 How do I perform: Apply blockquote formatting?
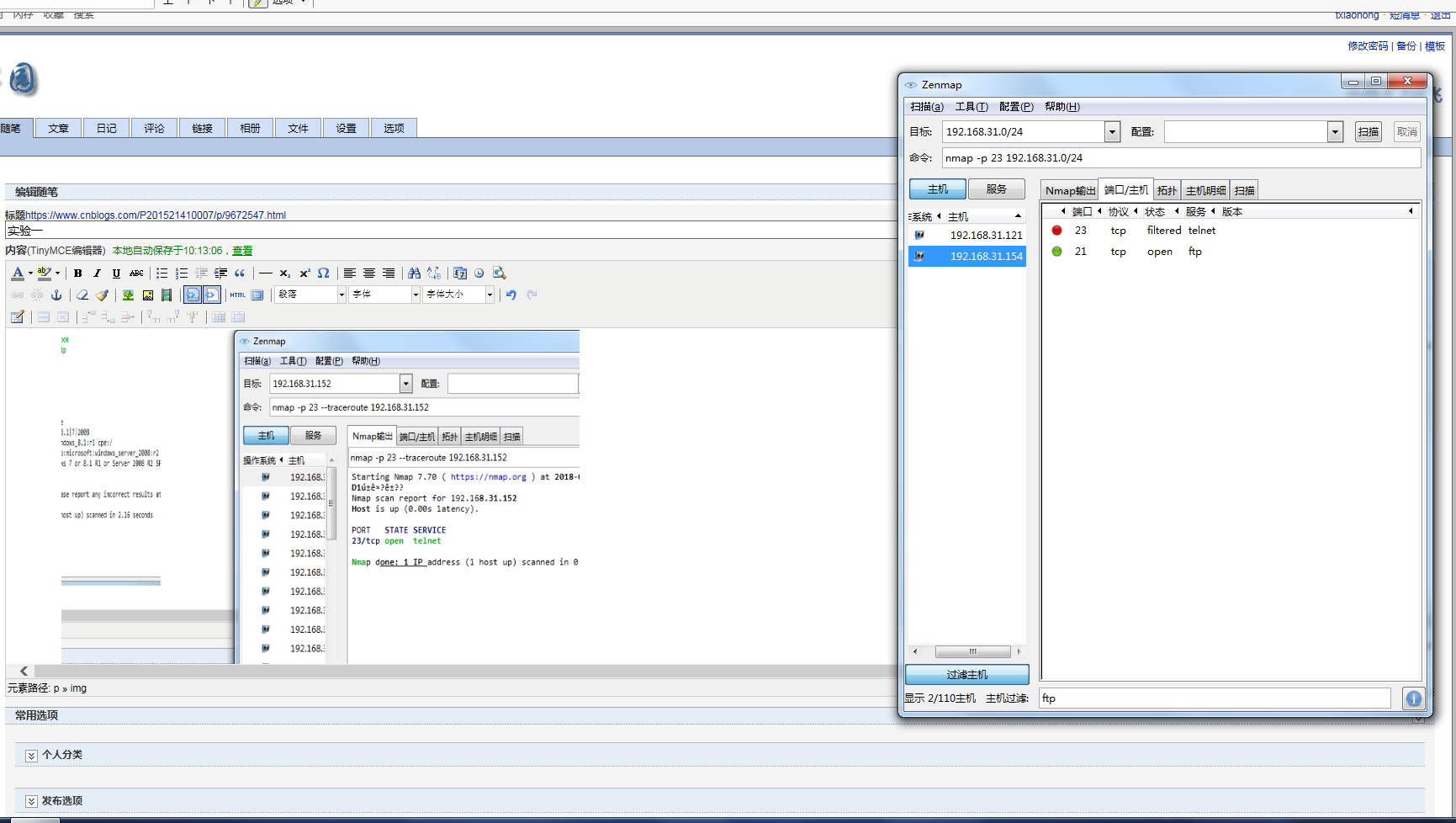240,273
